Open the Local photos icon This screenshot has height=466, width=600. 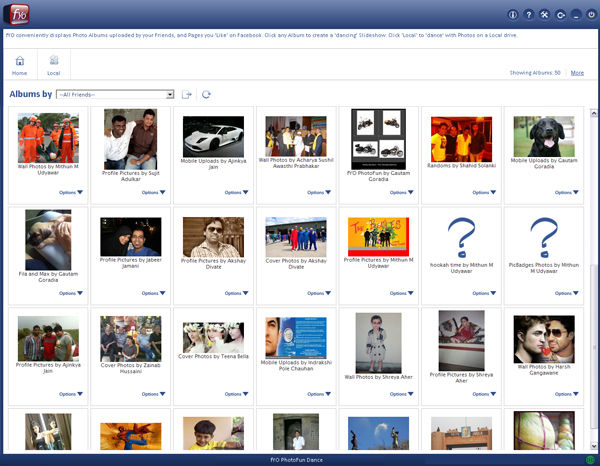click(x=54, y=65)
